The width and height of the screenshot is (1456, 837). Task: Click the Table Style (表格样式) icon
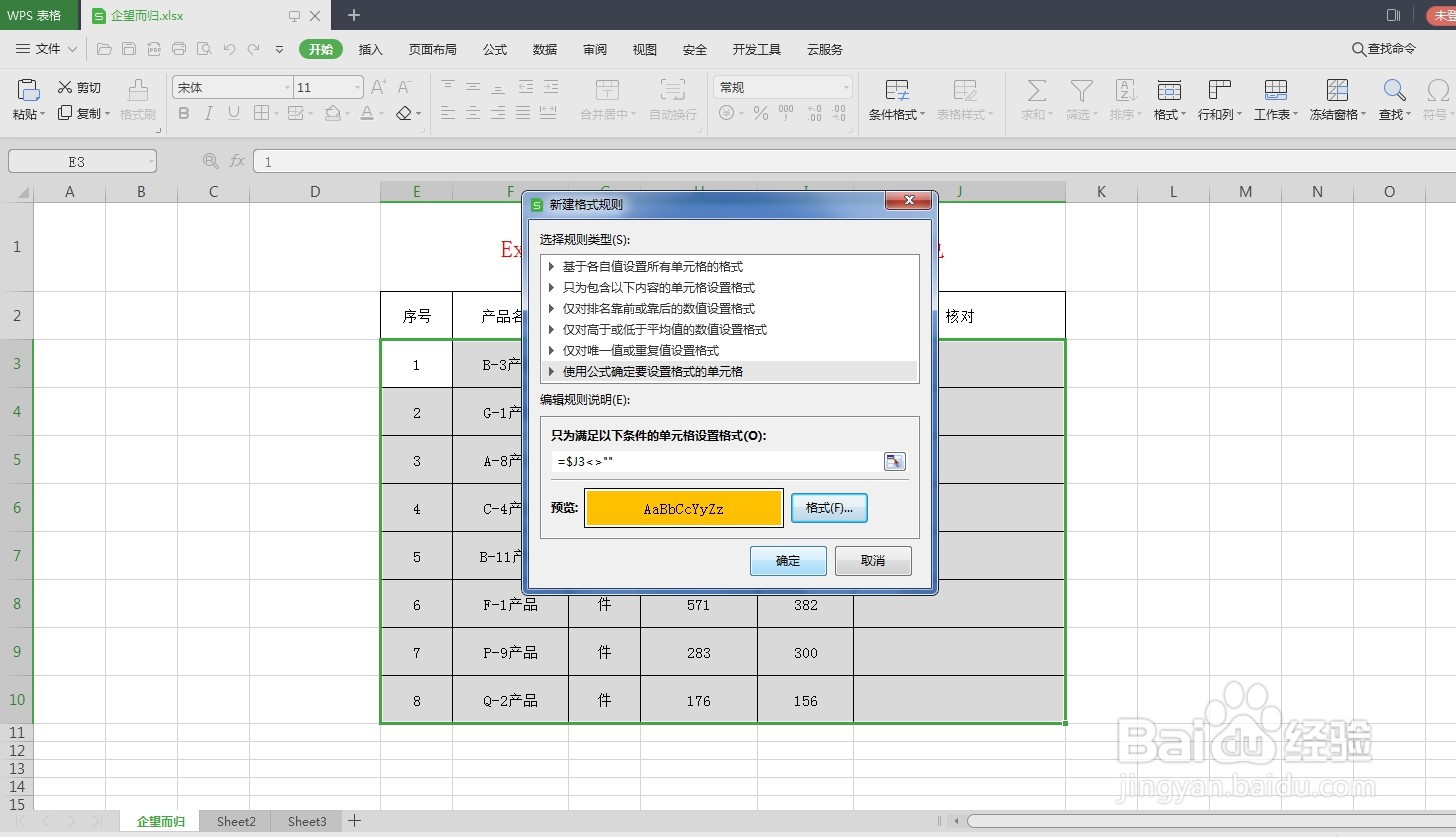(x=965, y=91)
